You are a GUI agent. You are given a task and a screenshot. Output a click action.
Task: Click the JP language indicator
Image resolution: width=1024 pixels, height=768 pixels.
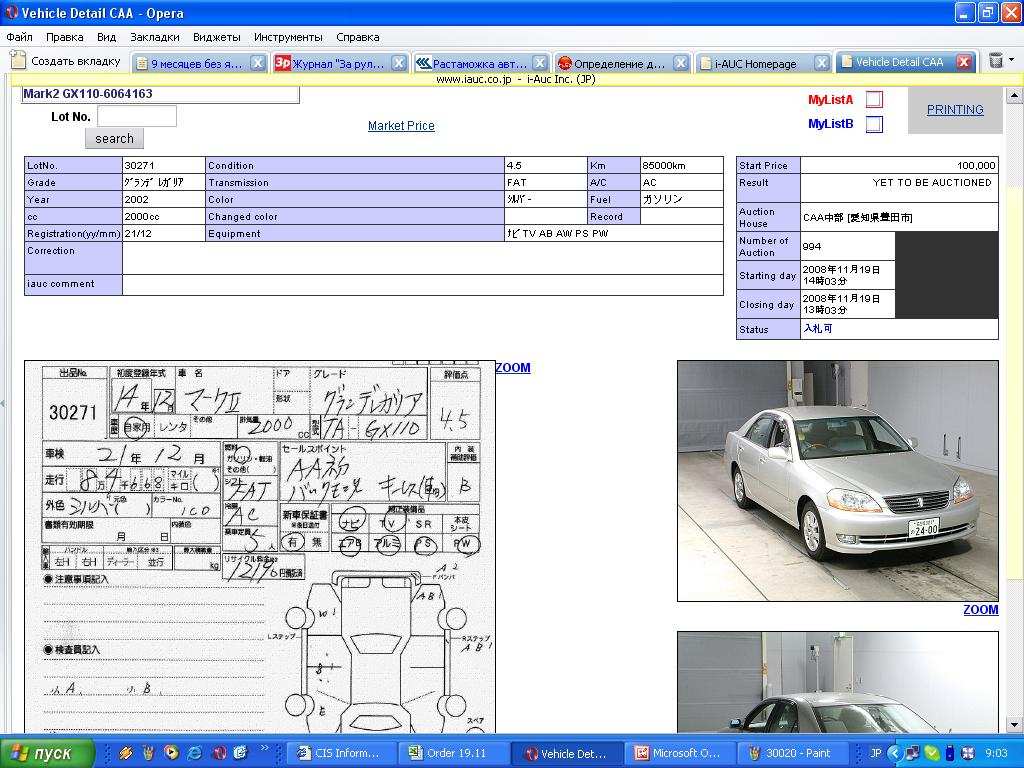876,753
